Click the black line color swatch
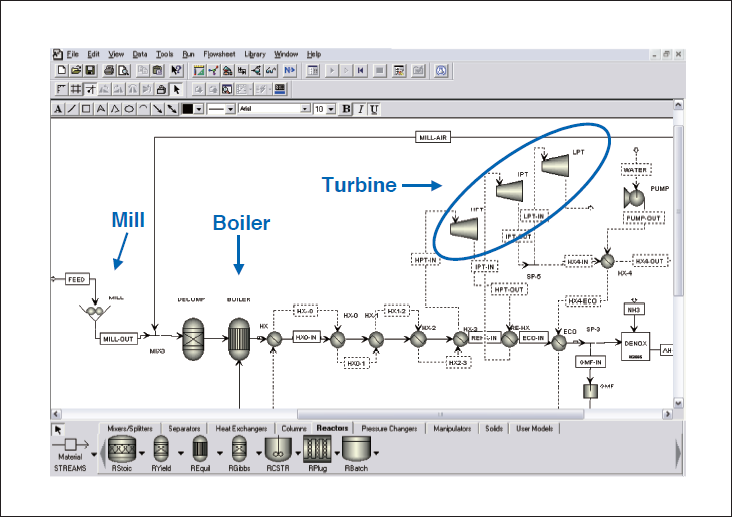Screen dimensions: 732x517 [186, 108]
